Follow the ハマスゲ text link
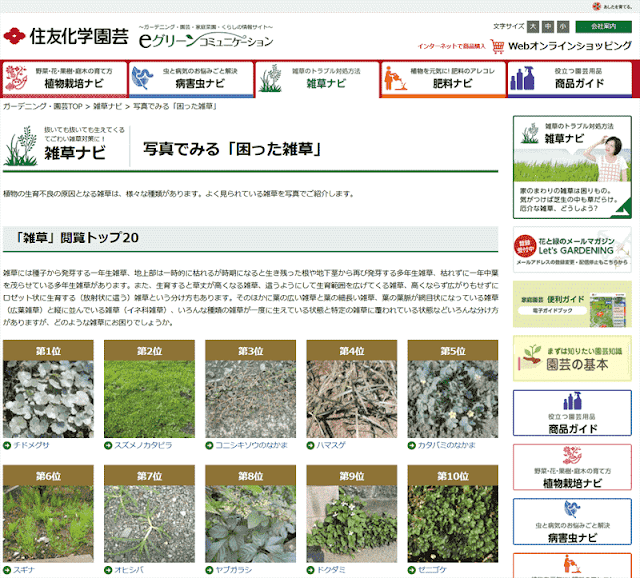640x578 pixels. click(x=331, y=445)
